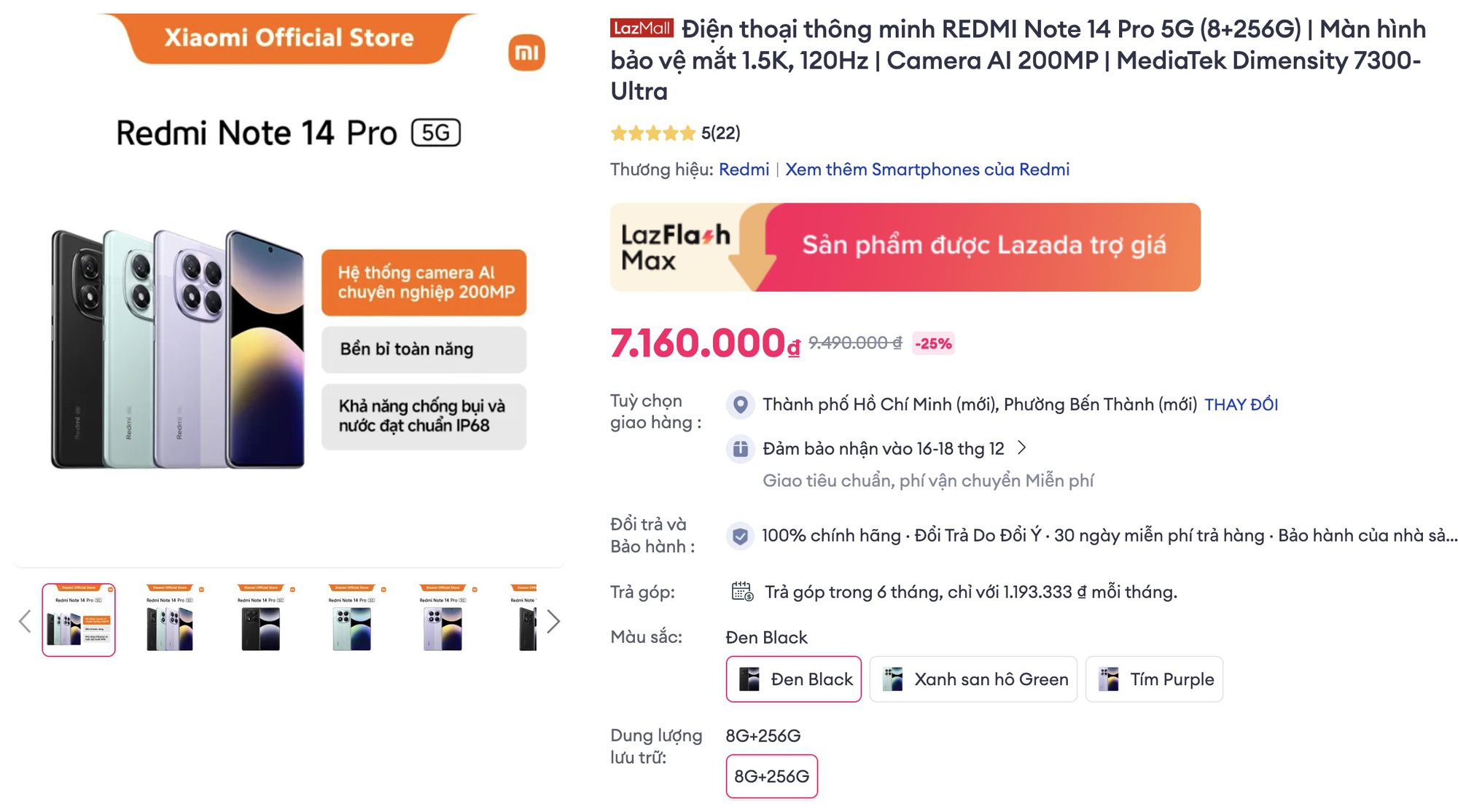
Task: Show previous product thumbnails
Action: coord(25,621)
